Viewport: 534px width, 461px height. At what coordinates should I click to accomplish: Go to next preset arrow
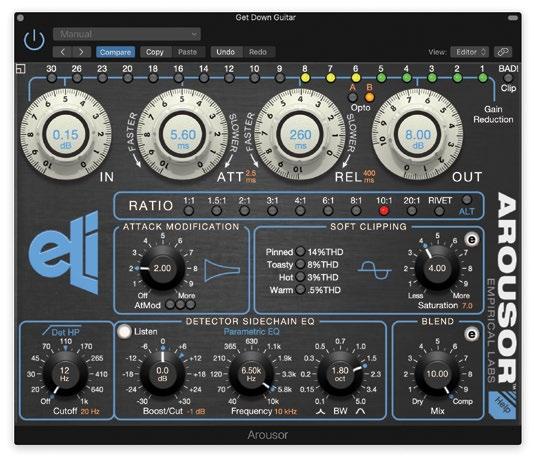[x=81, y=52]
